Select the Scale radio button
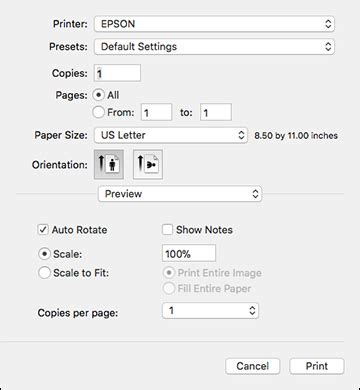Viewport: 360px width, 390px height. 44,254
